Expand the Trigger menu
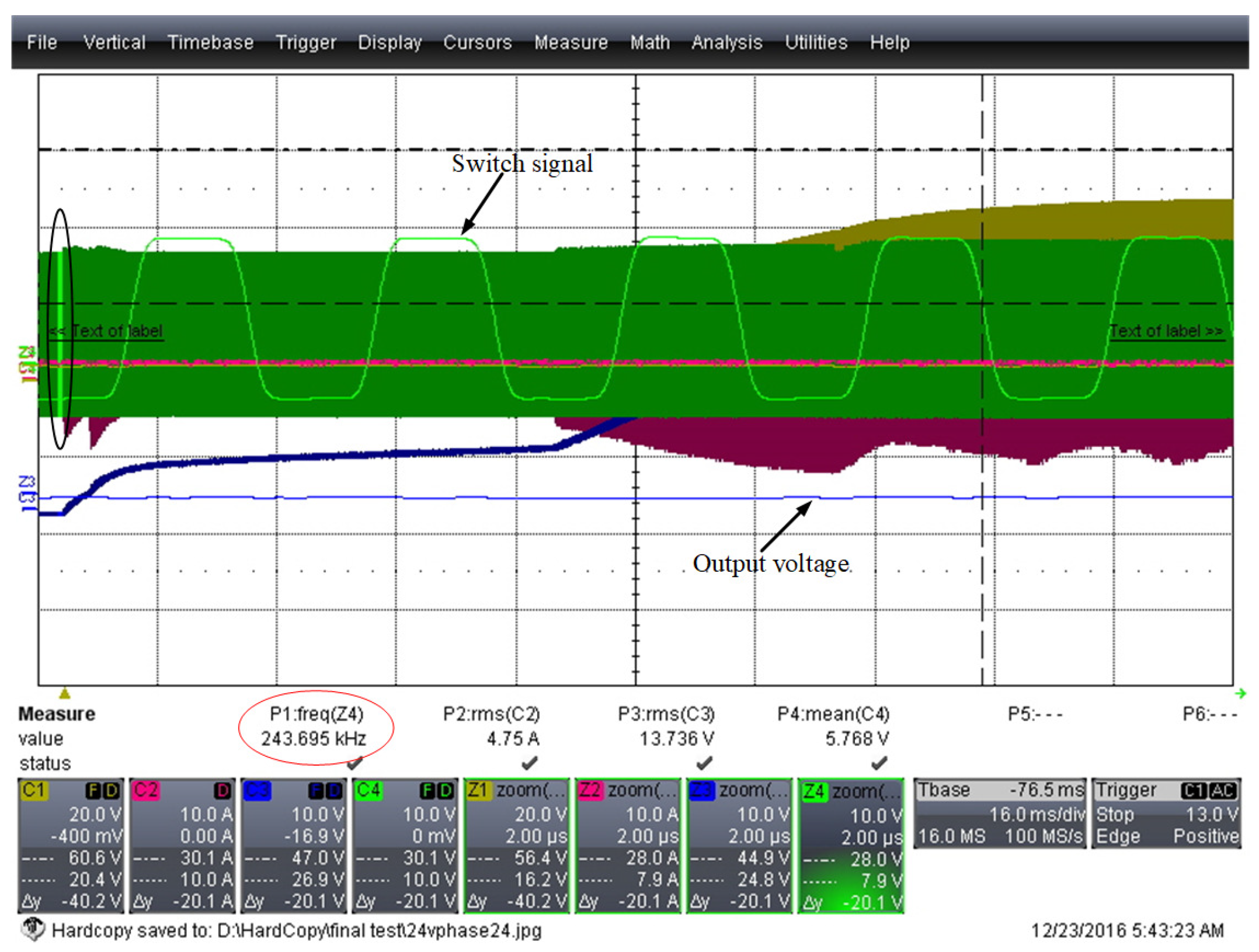The width and height of the screenshot is (1259, 952). (x=305, y=43)
